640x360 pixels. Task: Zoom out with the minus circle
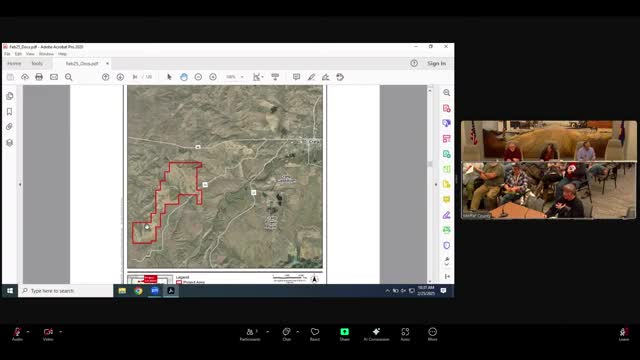pyautogui.click(x=198, y=77)
